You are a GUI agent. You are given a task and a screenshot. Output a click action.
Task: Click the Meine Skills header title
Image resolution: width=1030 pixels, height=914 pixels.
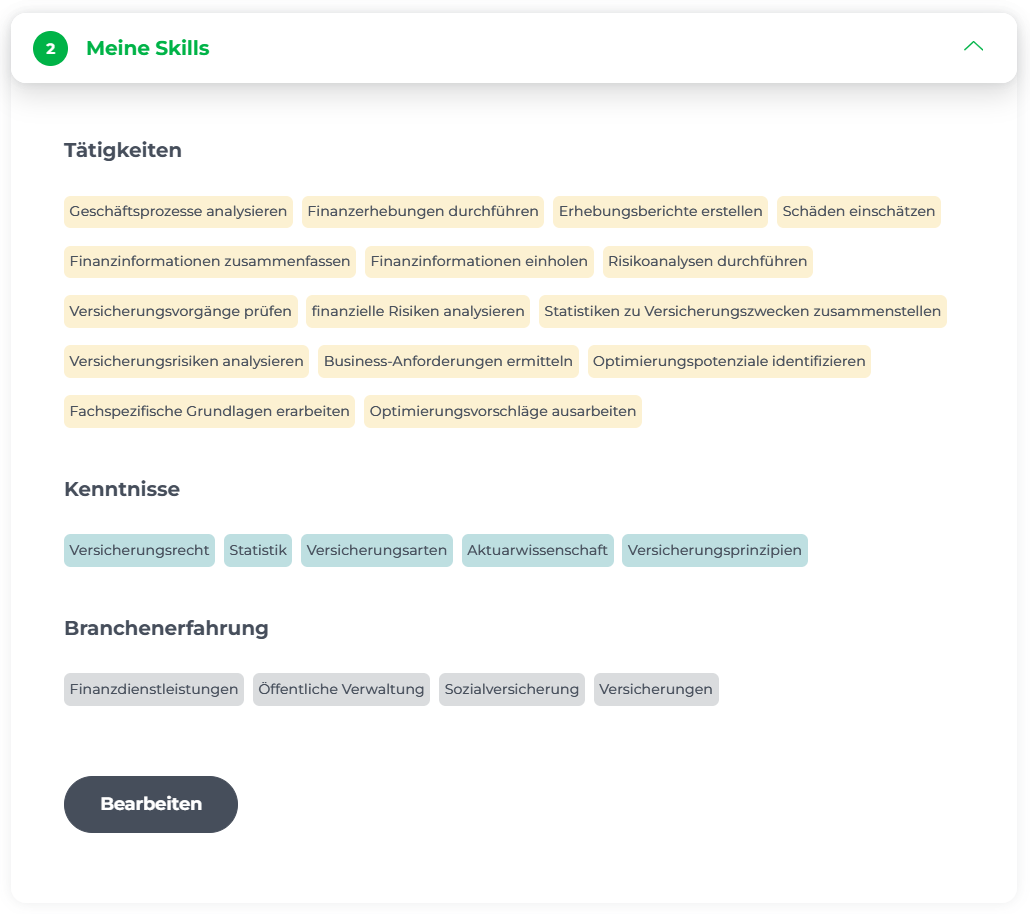148,48
